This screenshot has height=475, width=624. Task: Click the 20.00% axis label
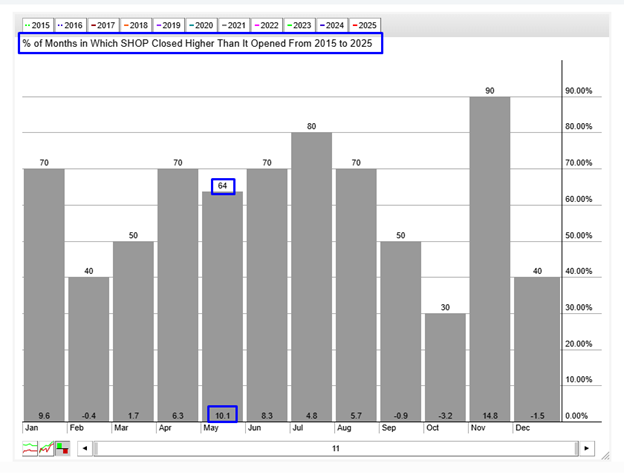579,344
